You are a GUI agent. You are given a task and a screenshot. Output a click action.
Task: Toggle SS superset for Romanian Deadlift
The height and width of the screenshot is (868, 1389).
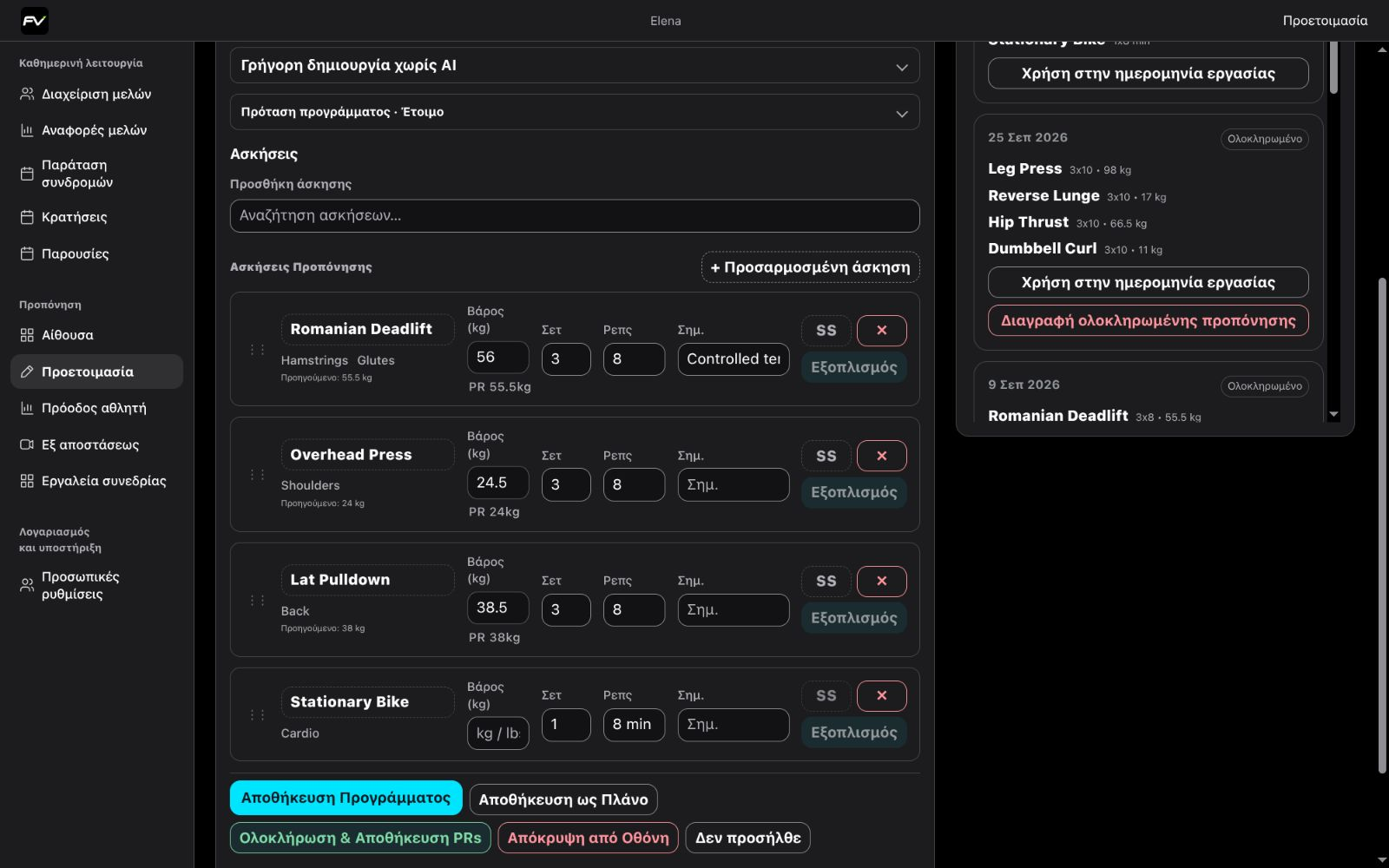pyautogui.click(x=826, y=330)
